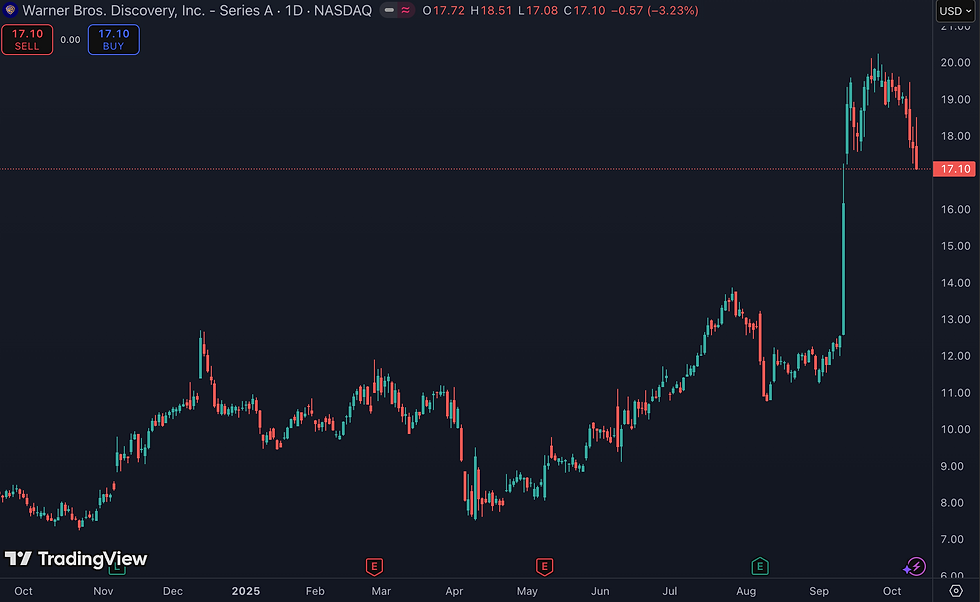Click the Jun time axis label
This screenshot has height=602, width=980.
pos(600,591)
